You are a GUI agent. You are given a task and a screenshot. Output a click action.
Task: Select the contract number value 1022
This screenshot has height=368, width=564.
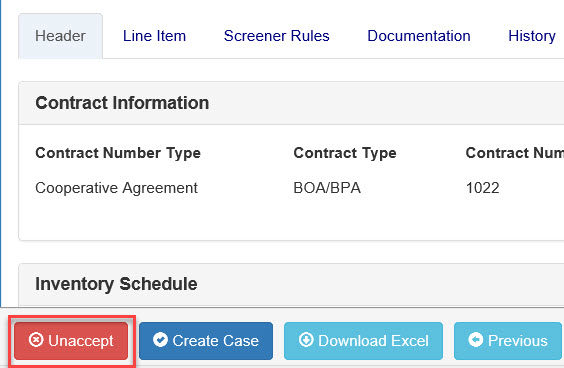coord(482,188)
